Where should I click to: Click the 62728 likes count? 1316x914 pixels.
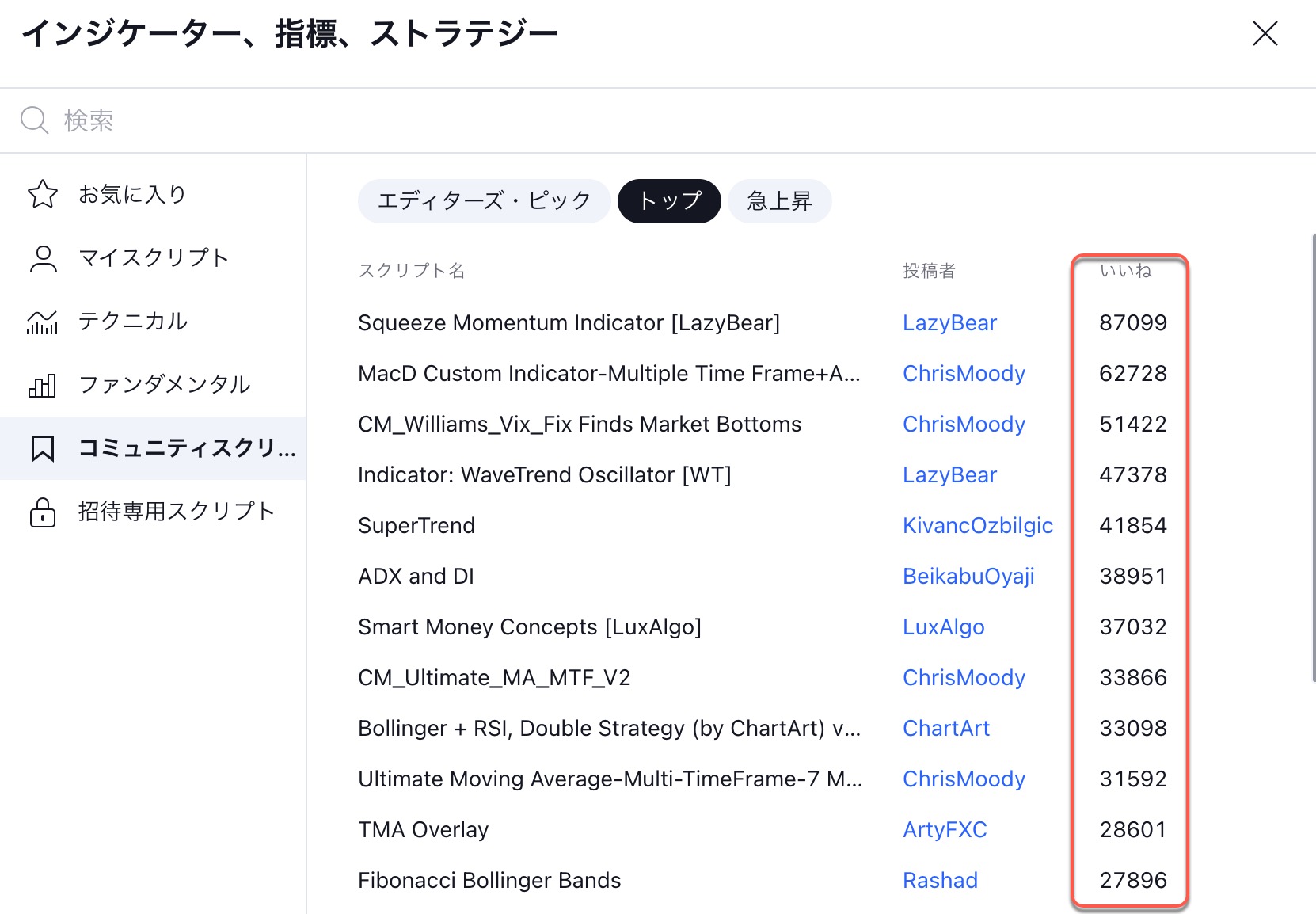coord(1133,374)
